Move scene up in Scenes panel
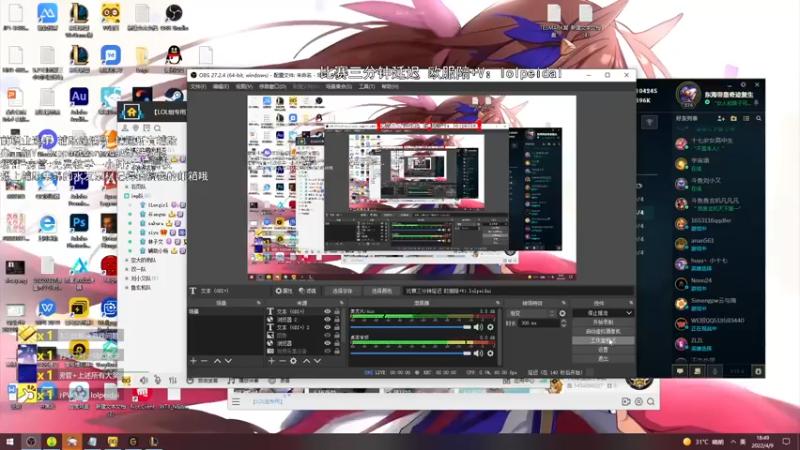Screen dimensions: 800x450 pyautogui.click(x=217, y=361)
